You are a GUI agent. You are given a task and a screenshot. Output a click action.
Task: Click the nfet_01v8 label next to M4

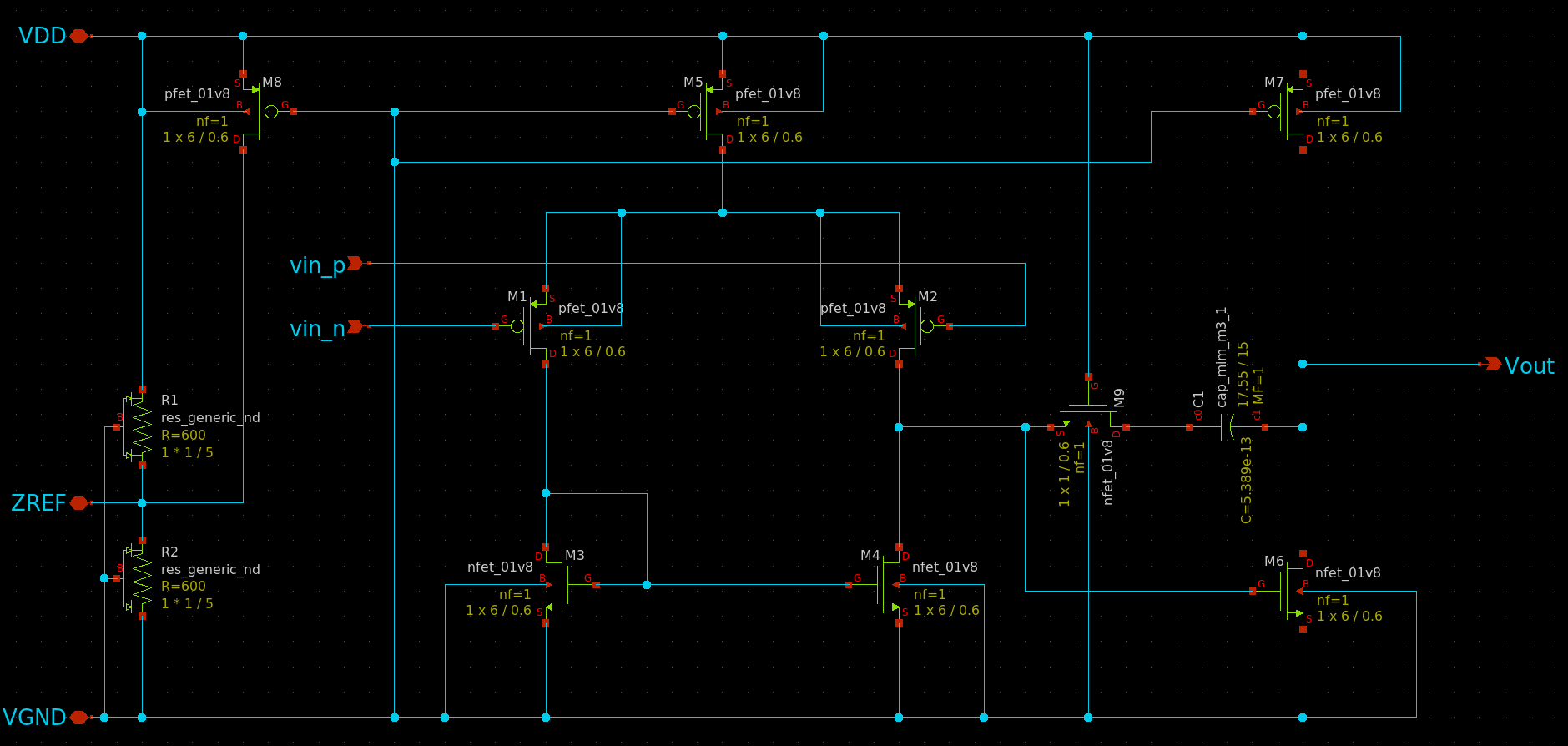pyautogui.click(x=945, y=567)
